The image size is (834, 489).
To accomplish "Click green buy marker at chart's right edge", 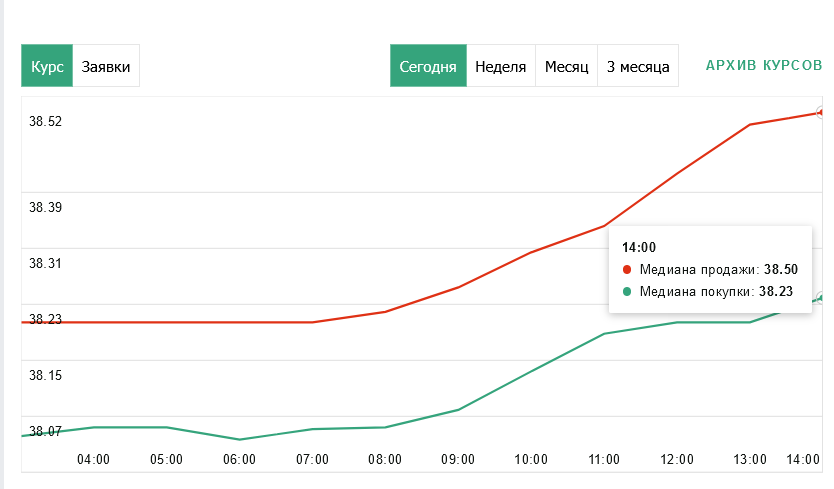I will click(822, 298).
